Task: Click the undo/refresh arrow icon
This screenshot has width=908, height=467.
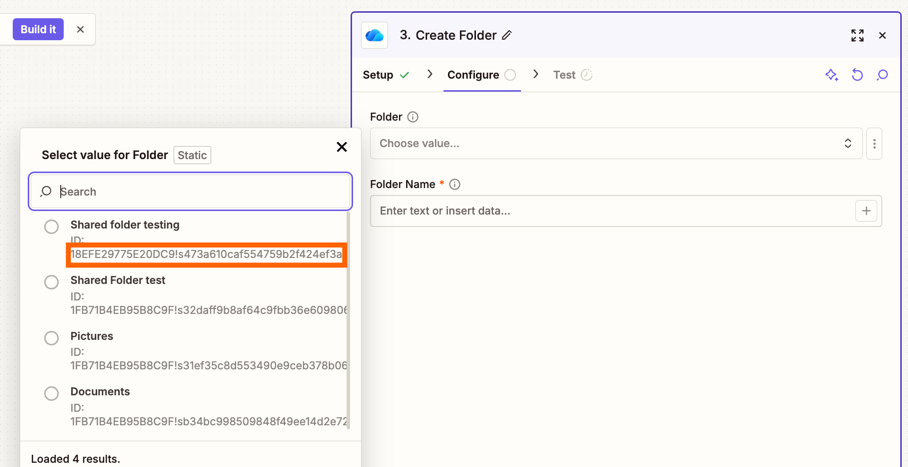Action: 857,75
